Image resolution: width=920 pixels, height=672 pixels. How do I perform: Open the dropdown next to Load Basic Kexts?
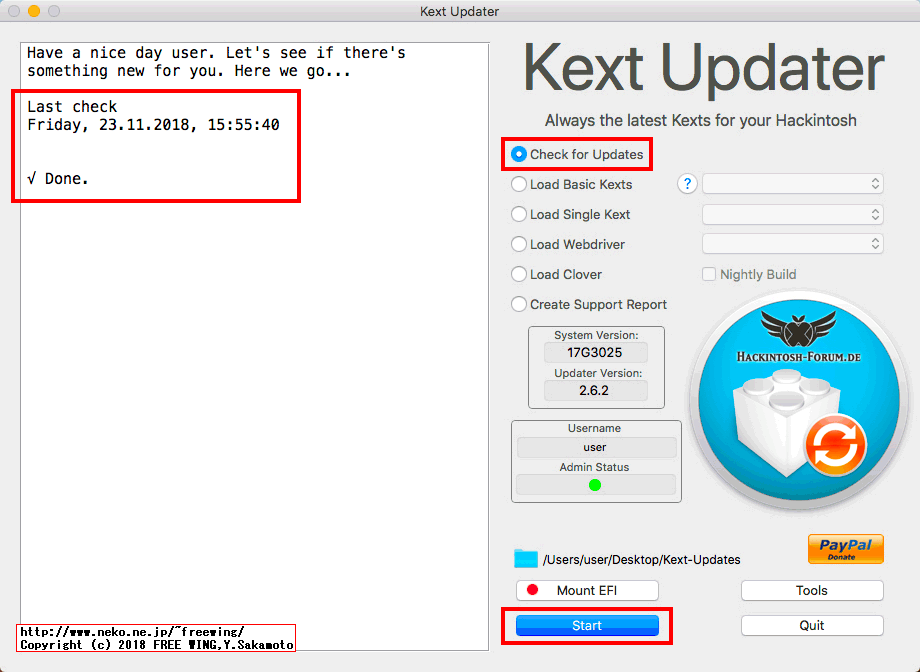[x=792, y=184]
